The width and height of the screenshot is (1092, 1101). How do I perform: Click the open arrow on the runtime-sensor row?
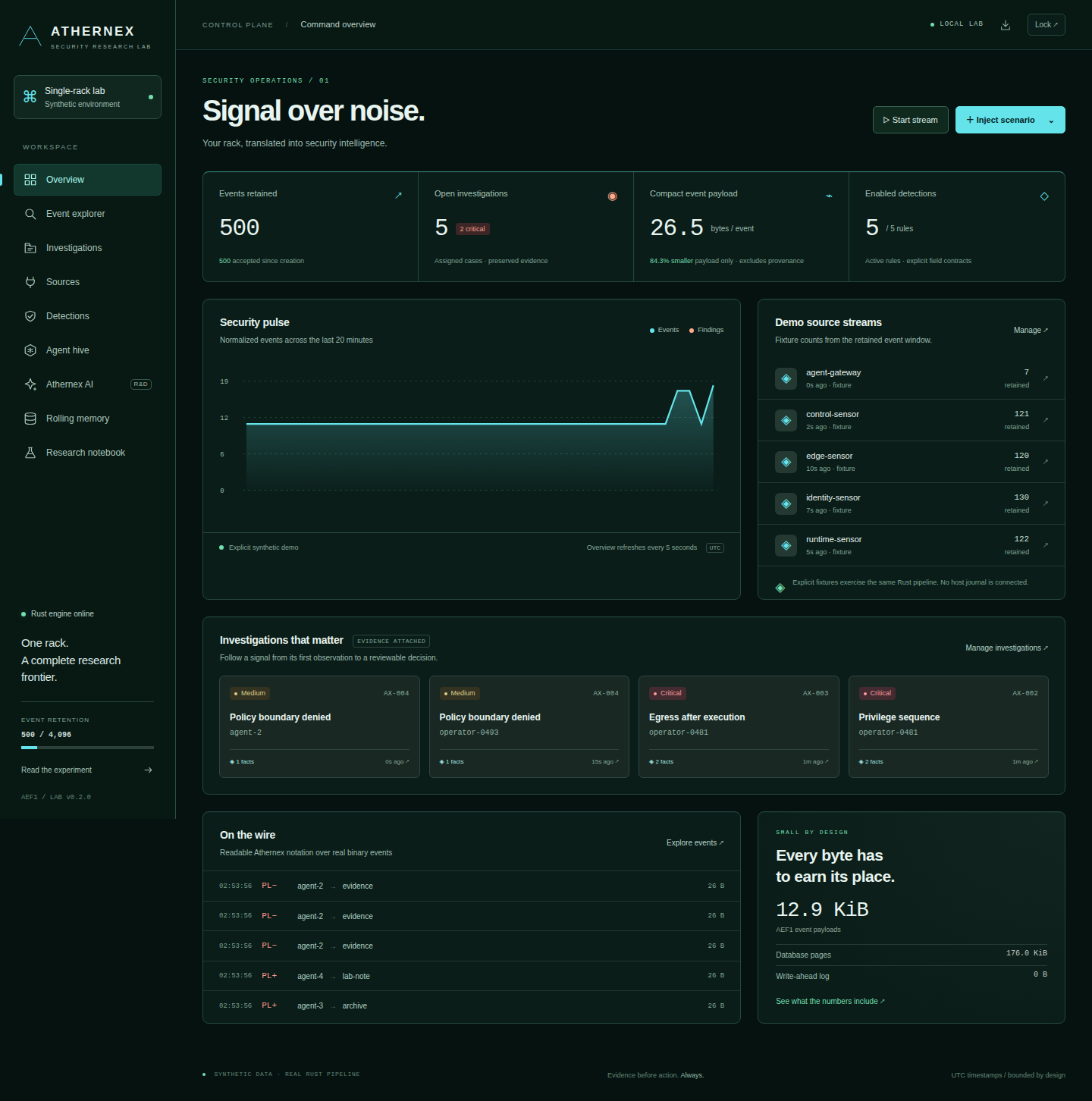tap(1046, 545)
